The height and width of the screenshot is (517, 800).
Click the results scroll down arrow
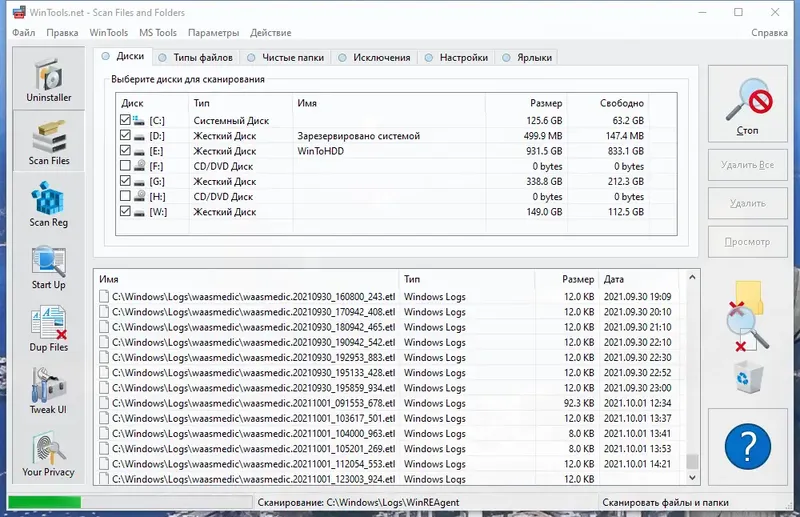[x=692, y=478]
